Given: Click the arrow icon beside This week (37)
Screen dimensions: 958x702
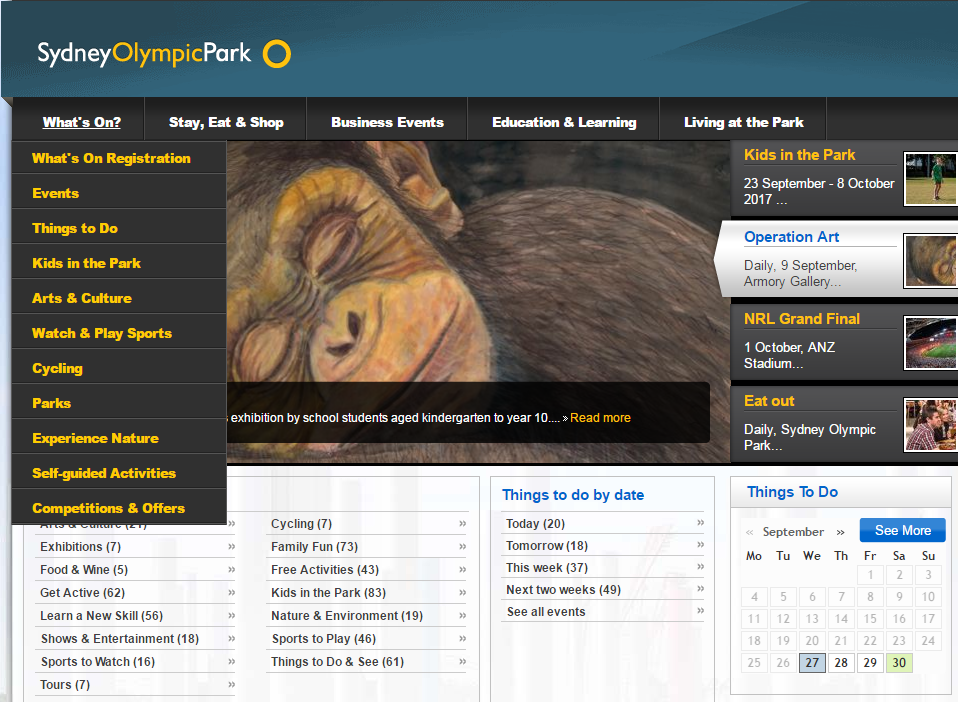Looking at the screenshot, I should point(701,566).
